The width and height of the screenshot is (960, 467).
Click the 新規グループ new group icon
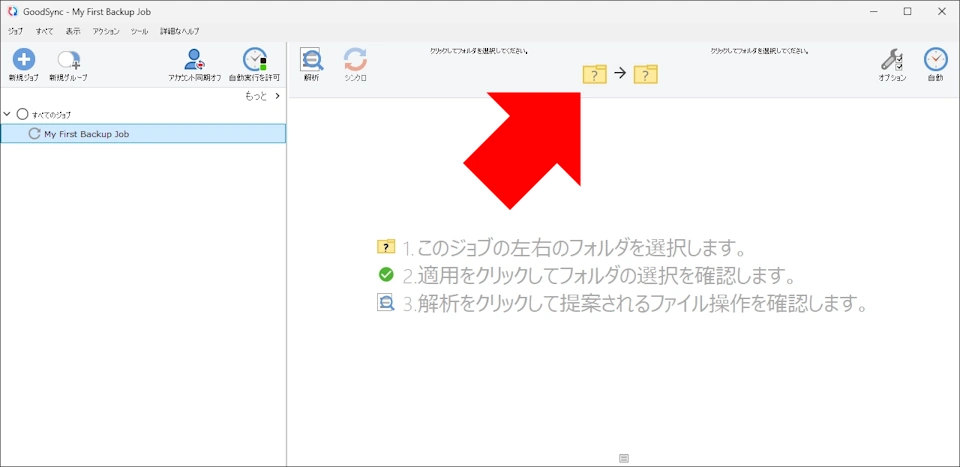69,60
